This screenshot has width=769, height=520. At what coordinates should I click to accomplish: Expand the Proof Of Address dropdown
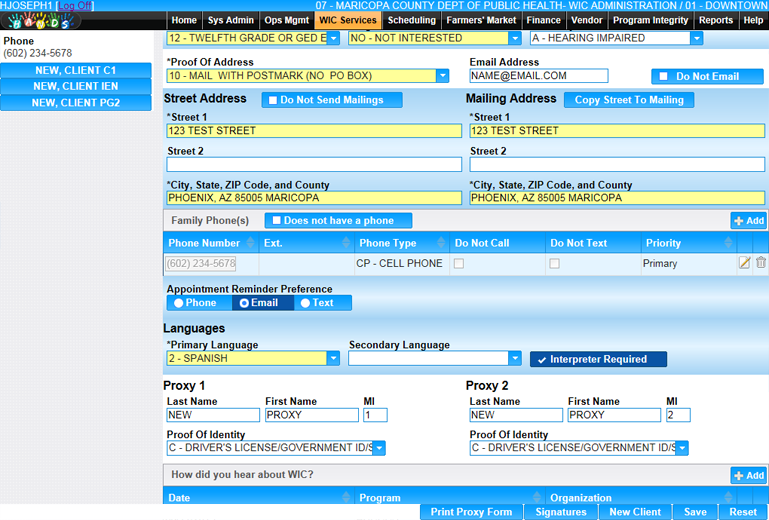pyautogui.click(x=442, y=76)
